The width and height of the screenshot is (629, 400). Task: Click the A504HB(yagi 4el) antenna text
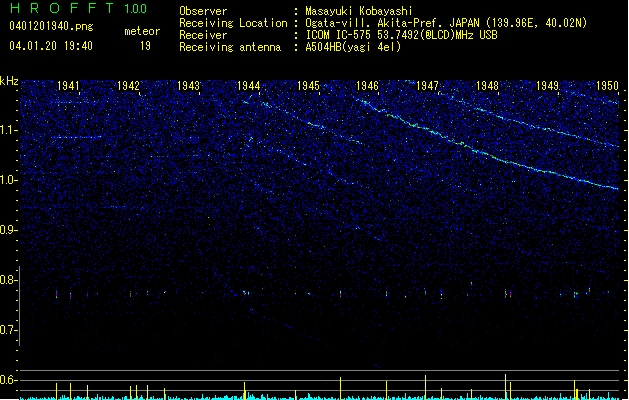tap(353, 47)
